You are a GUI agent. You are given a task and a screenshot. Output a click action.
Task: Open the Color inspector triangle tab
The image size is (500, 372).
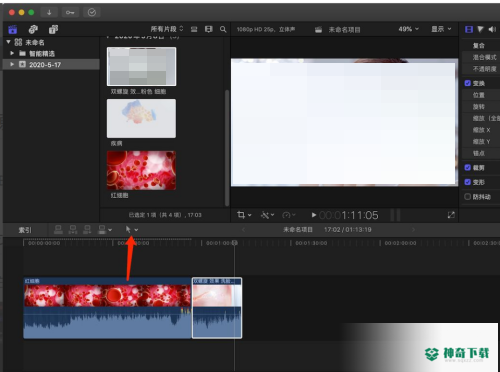pos(480,29)
